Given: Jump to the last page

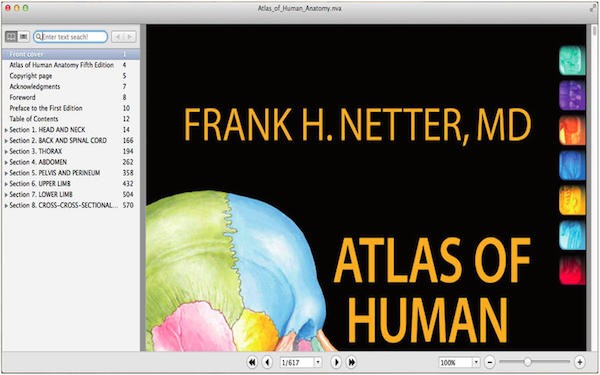Looking at the screenshot, I should [x=351, y=362].
